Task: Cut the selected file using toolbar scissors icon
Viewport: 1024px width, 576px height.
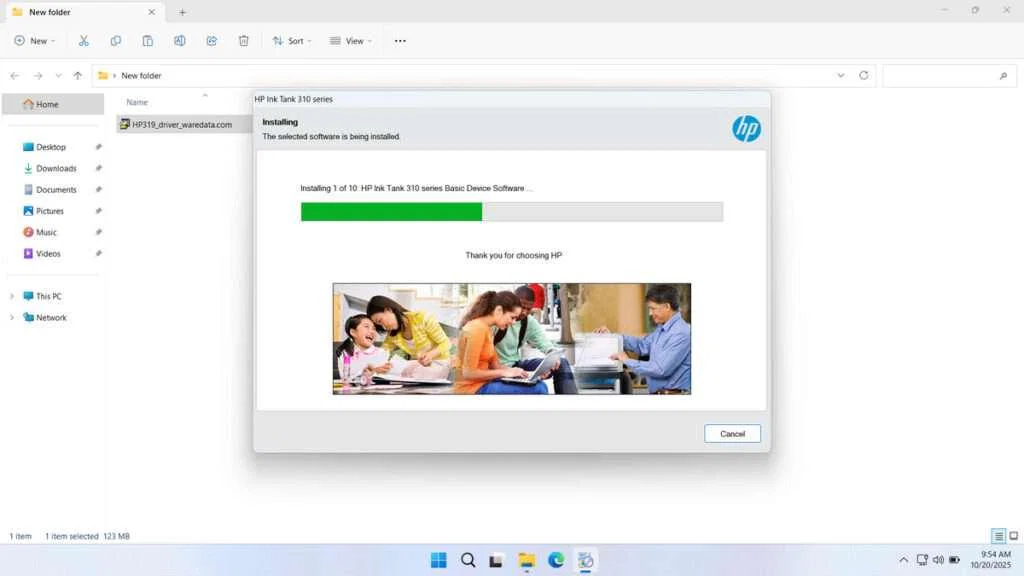Action: tap(84, 40)
